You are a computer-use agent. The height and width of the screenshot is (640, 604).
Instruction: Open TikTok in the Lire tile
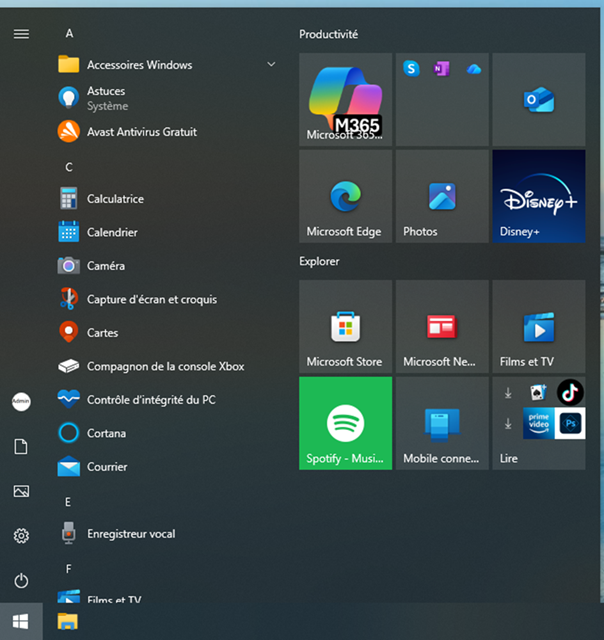[570, 392]
